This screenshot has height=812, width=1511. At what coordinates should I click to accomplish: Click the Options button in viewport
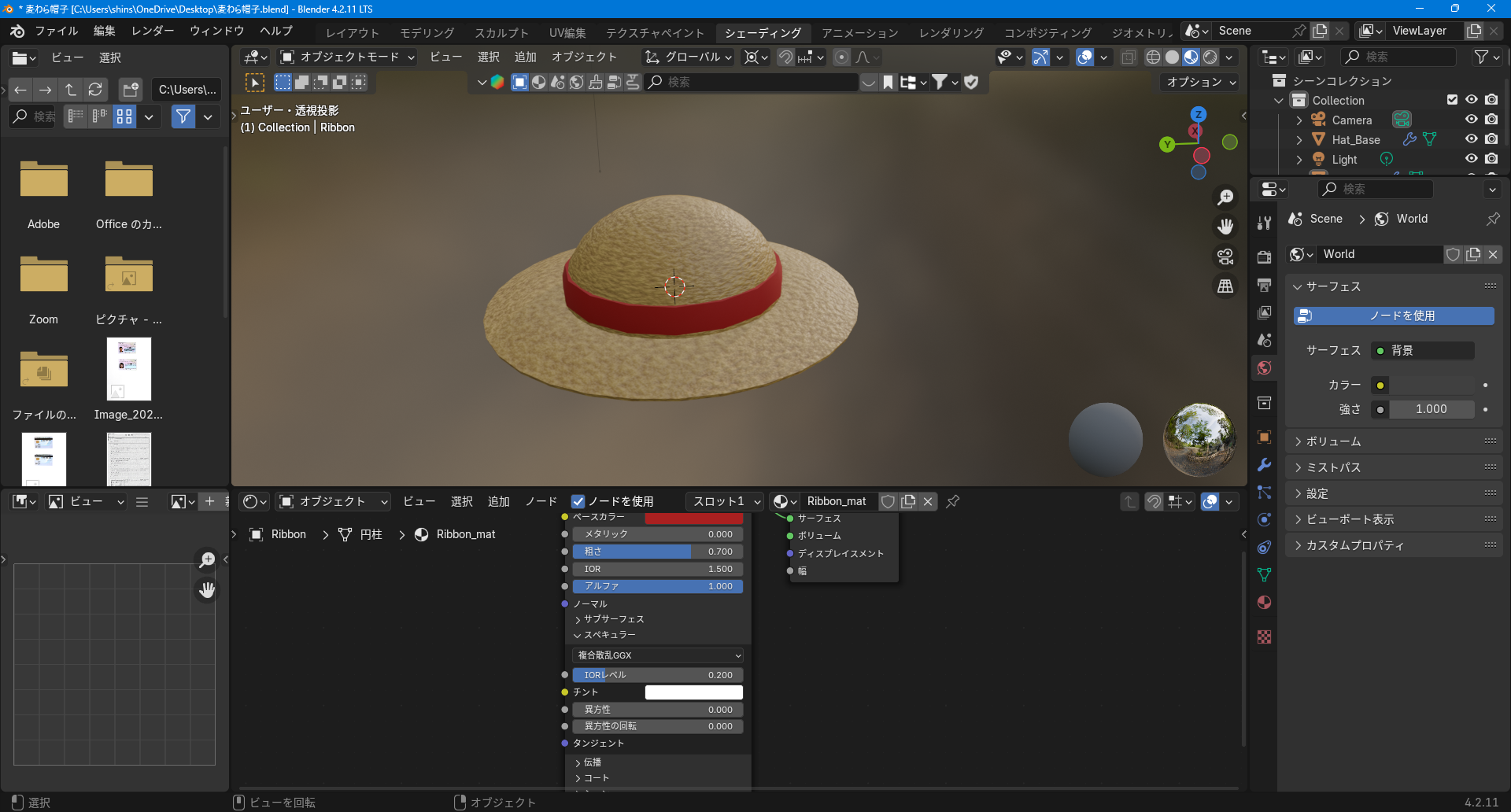[x=1200, y=82]
